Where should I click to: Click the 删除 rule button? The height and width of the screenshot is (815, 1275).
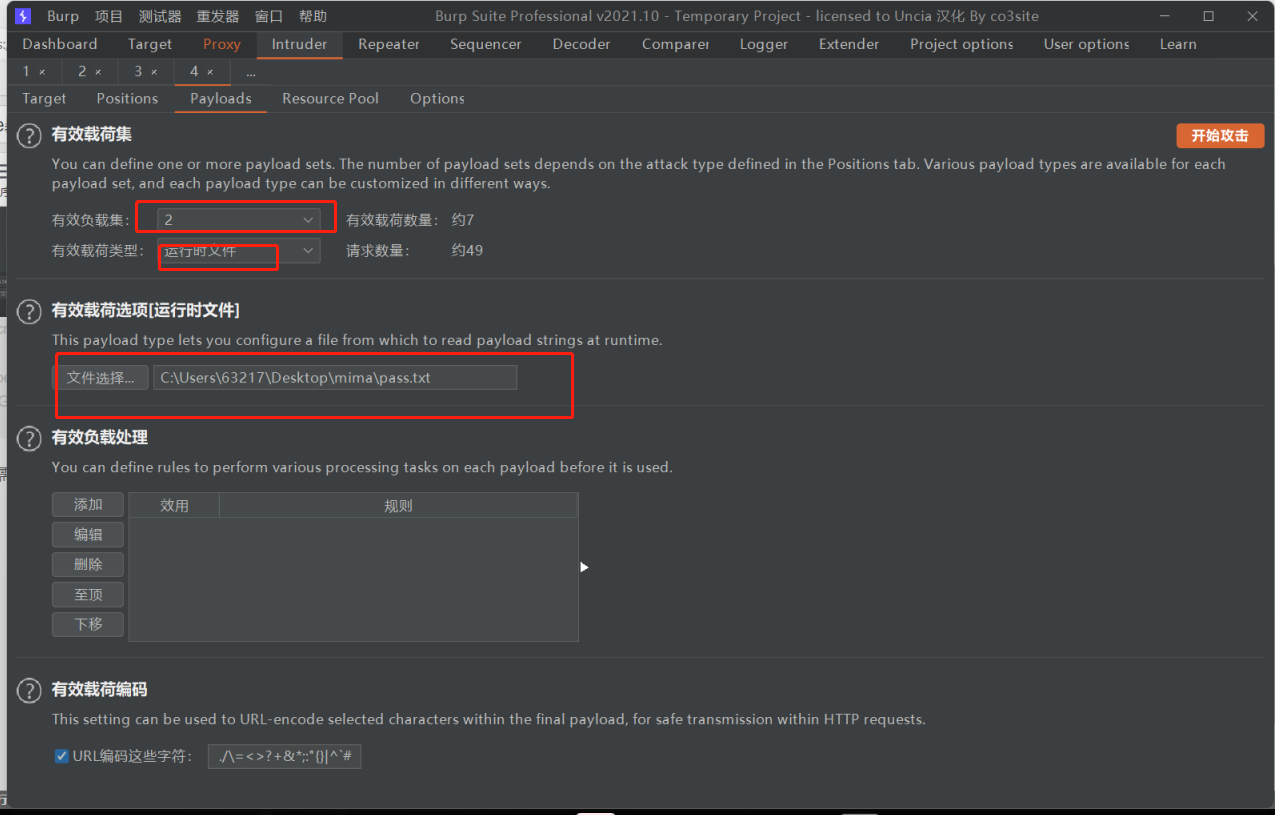click(x=88, y=564)
